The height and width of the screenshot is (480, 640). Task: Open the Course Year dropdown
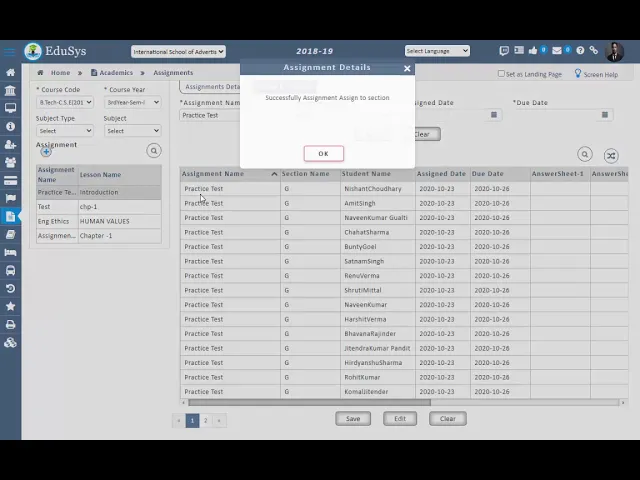133,102
